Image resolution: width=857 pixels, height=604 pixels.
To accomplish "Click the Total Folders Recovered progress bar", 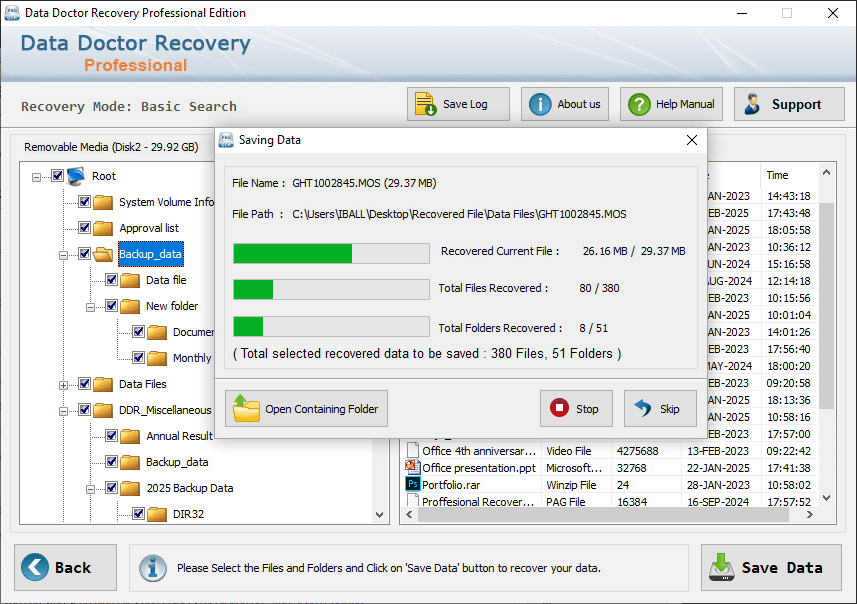I will (331, 326).
